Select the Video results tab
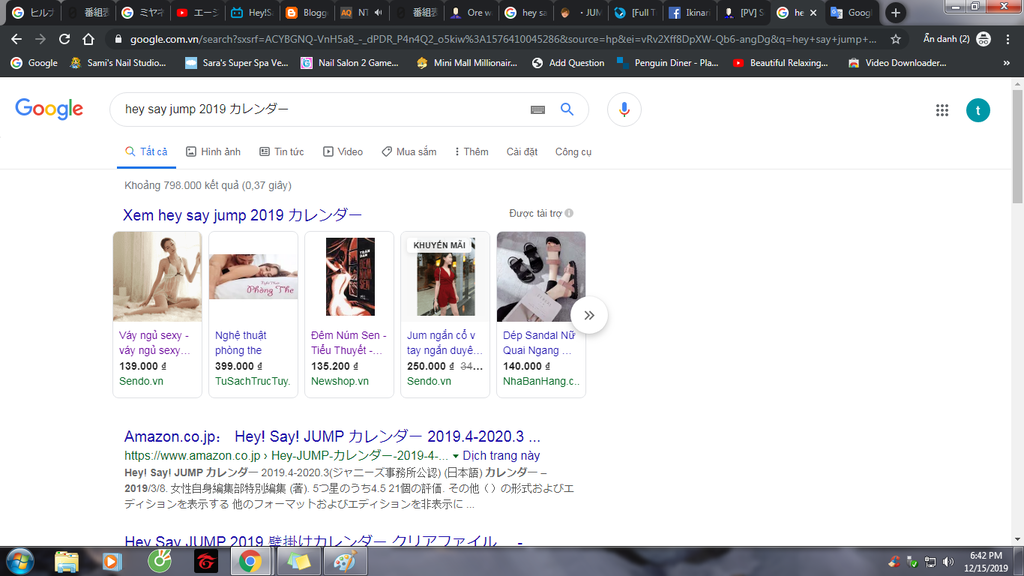The image size is (1024, 576). (x=343, y=152)
